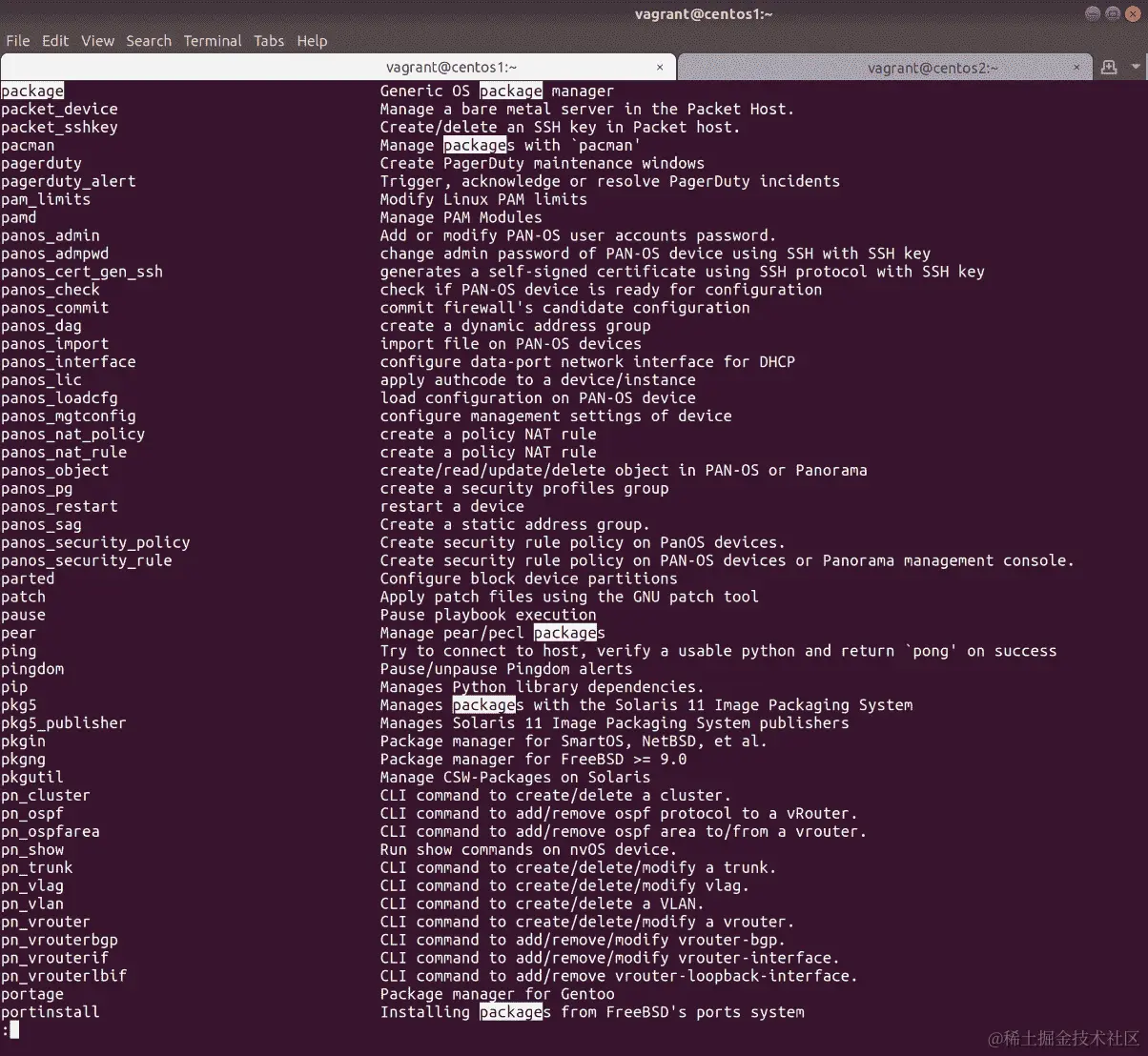Open the Edit menu
The height and width of the screenshot is (1056, 1148).
point(55,41)
